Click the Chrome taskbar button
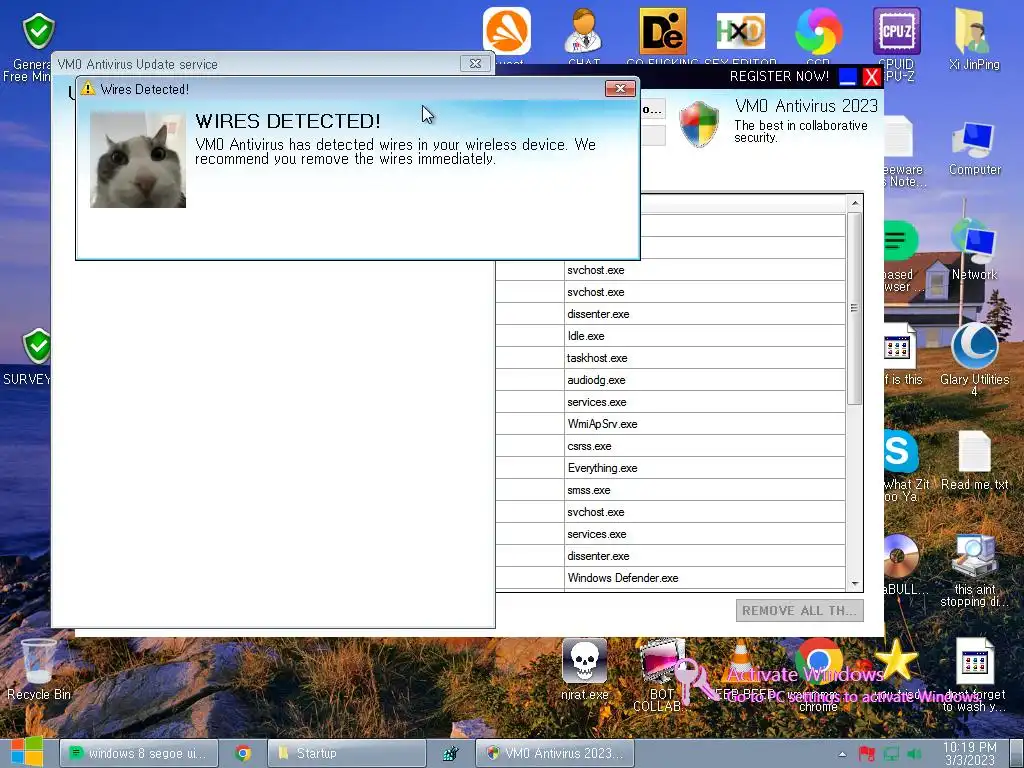 (x=243, y=753)
